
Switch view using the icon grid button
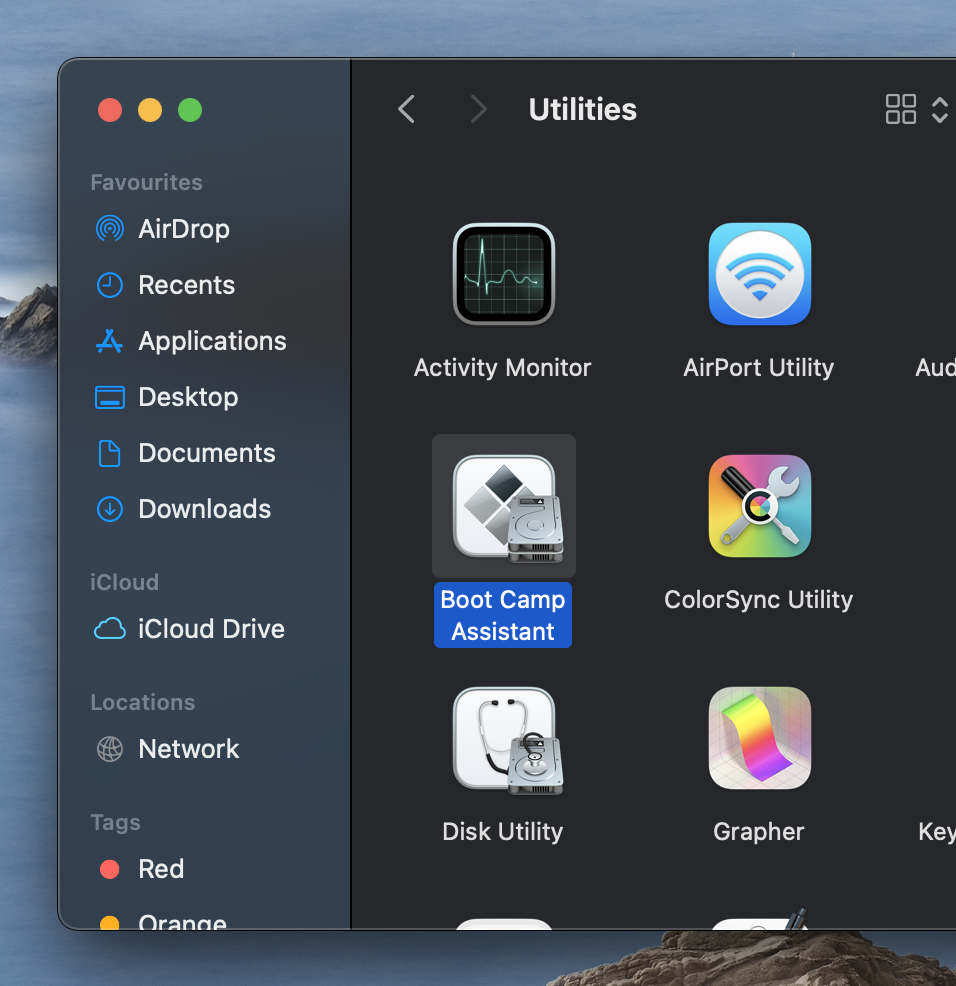click(901, 109)
